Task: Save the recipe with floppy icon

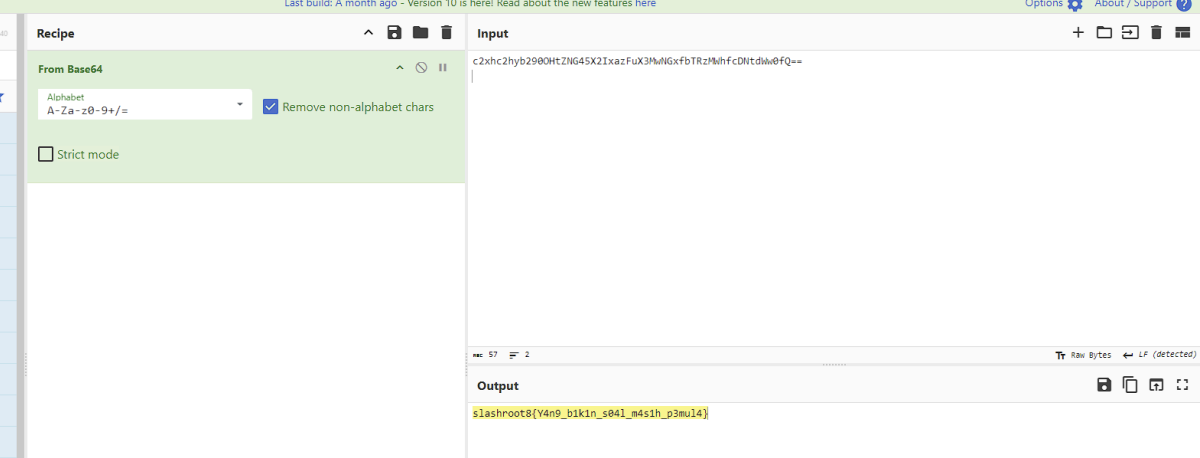Action: coord(394,33)
